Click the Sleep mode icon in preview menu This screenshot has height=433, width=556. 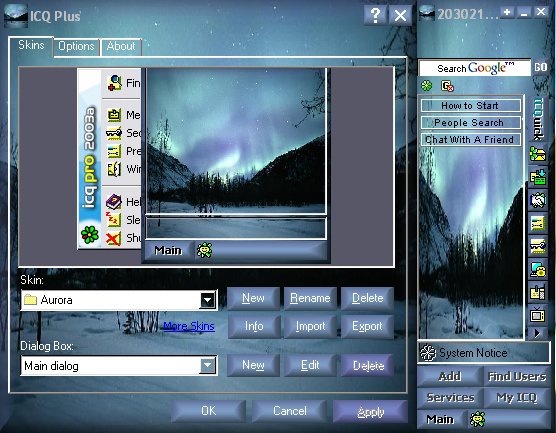point(113,220)
